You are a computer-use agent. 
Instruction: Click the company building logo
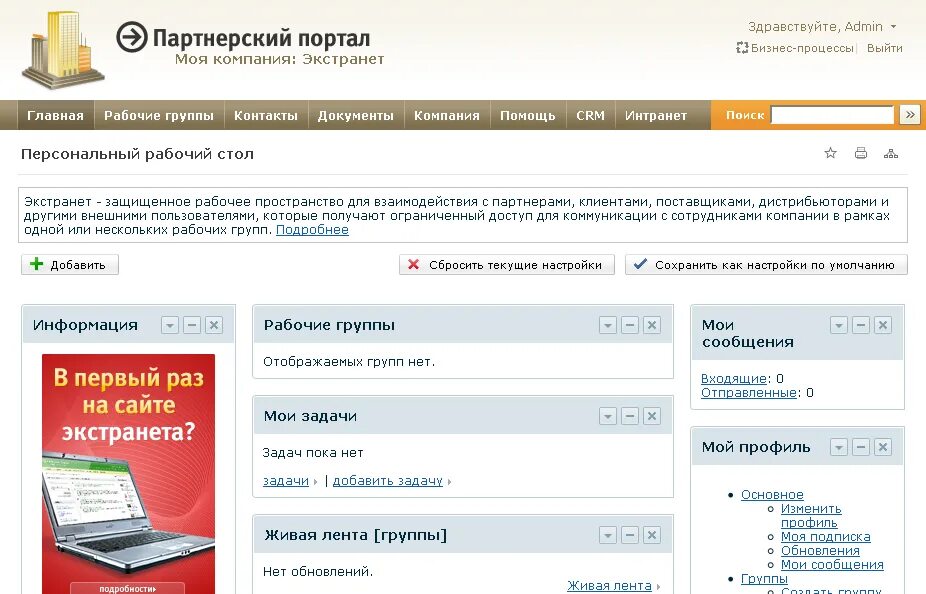[x=63, y=50]
